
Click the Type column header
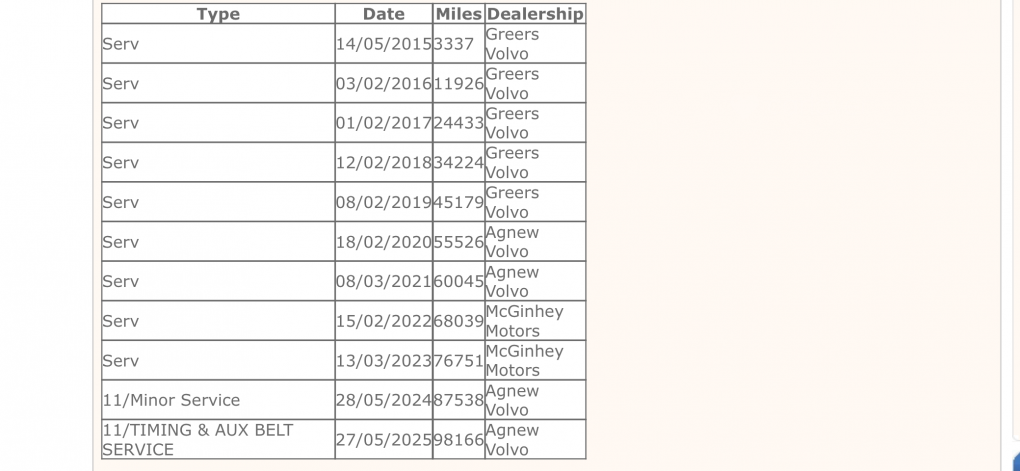point(218,14)
